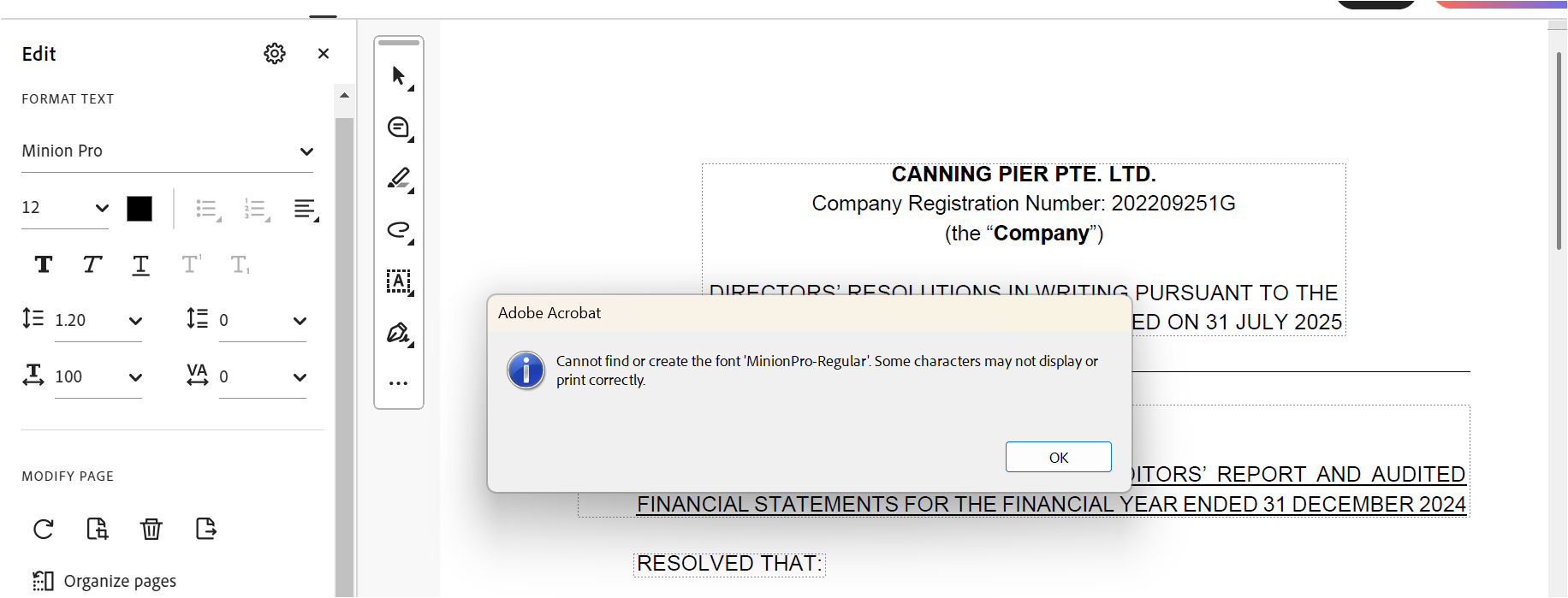
Task: Toggle italic text formatting
Action: pyautogui.click(x=92, y=265)
